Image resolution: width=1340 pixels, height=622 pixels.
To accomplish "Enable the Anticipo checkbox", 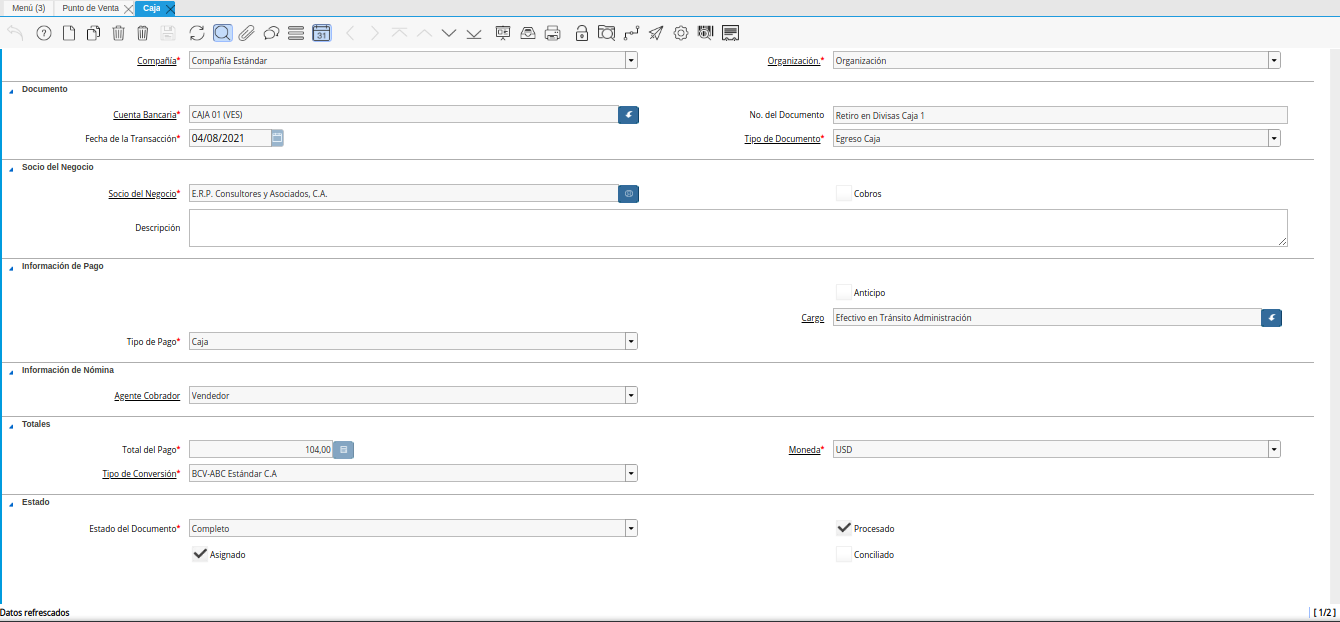I will (x=844, y=292).
